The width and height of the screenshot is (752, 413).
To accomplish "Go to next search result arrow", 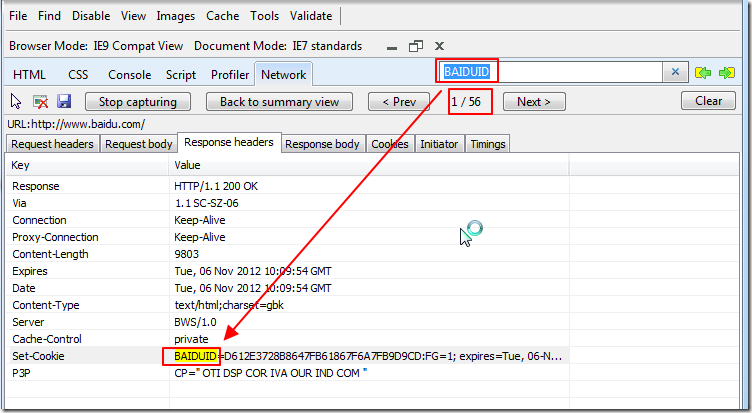I will pyautogui.click(x=727, y=73).
